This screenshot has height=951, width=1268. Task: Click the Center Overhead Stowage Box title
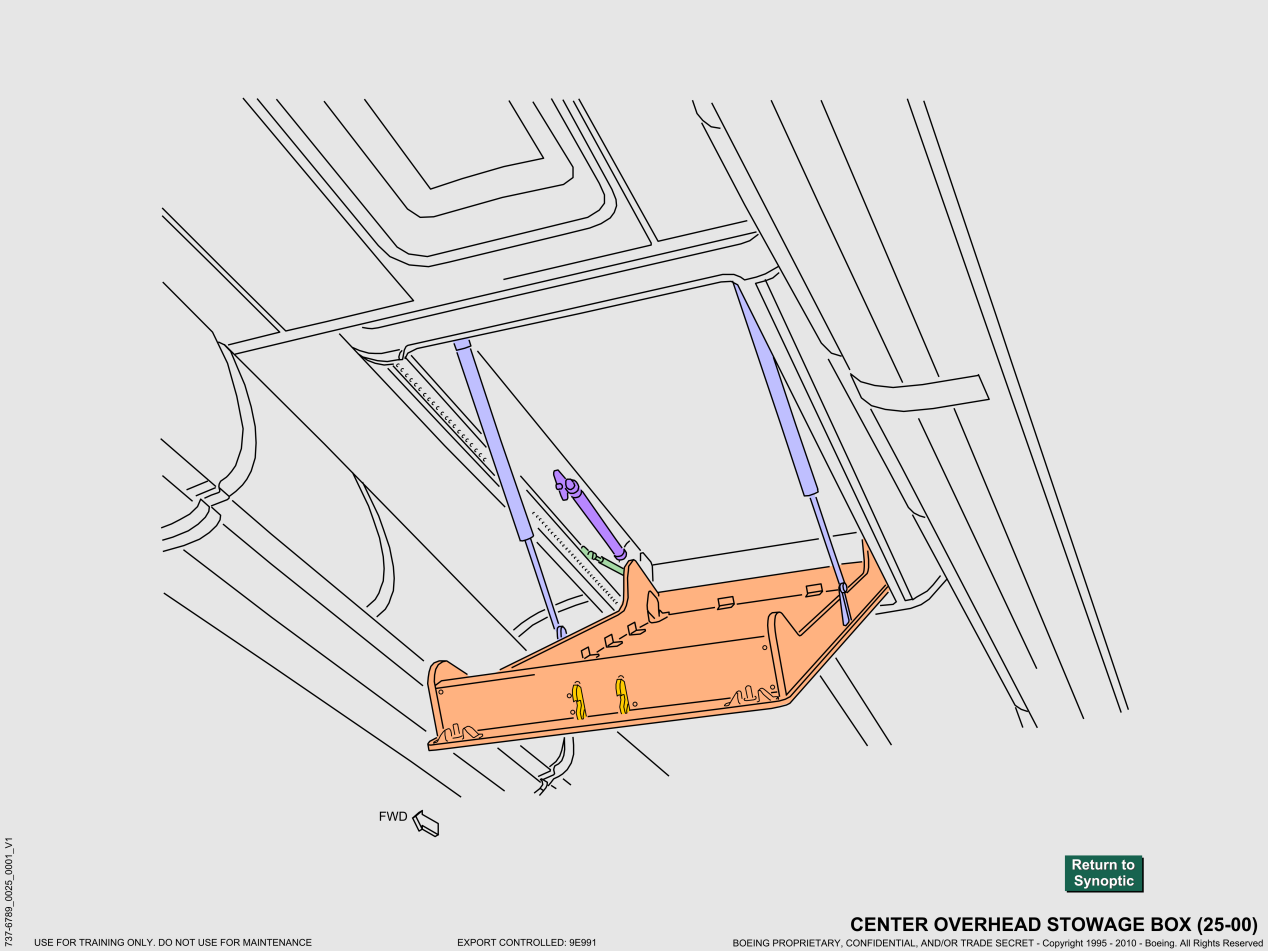coord(1053,924)
